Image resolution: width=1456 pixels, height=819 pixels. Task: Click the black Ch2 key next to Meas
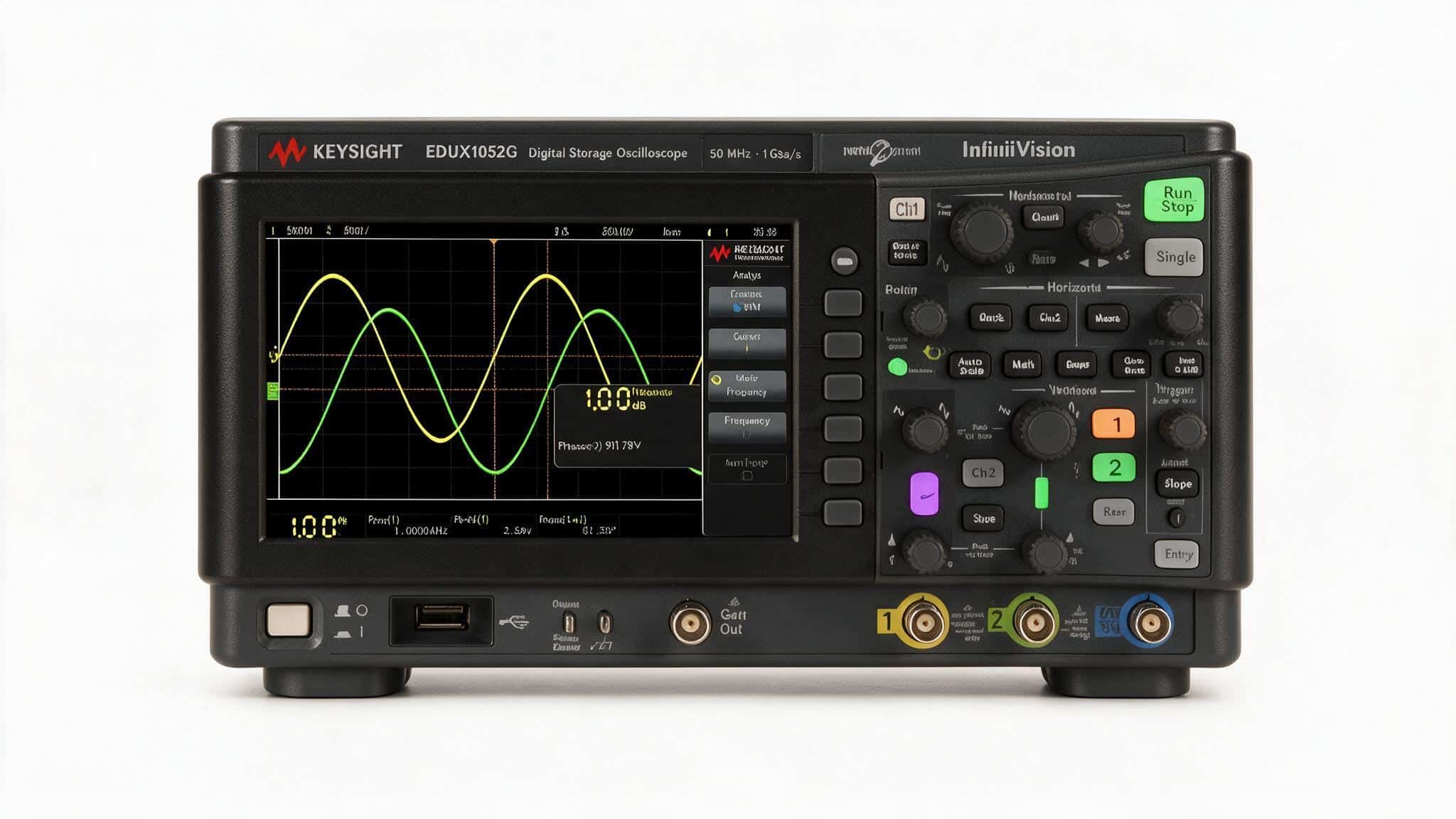[1049, 318]
